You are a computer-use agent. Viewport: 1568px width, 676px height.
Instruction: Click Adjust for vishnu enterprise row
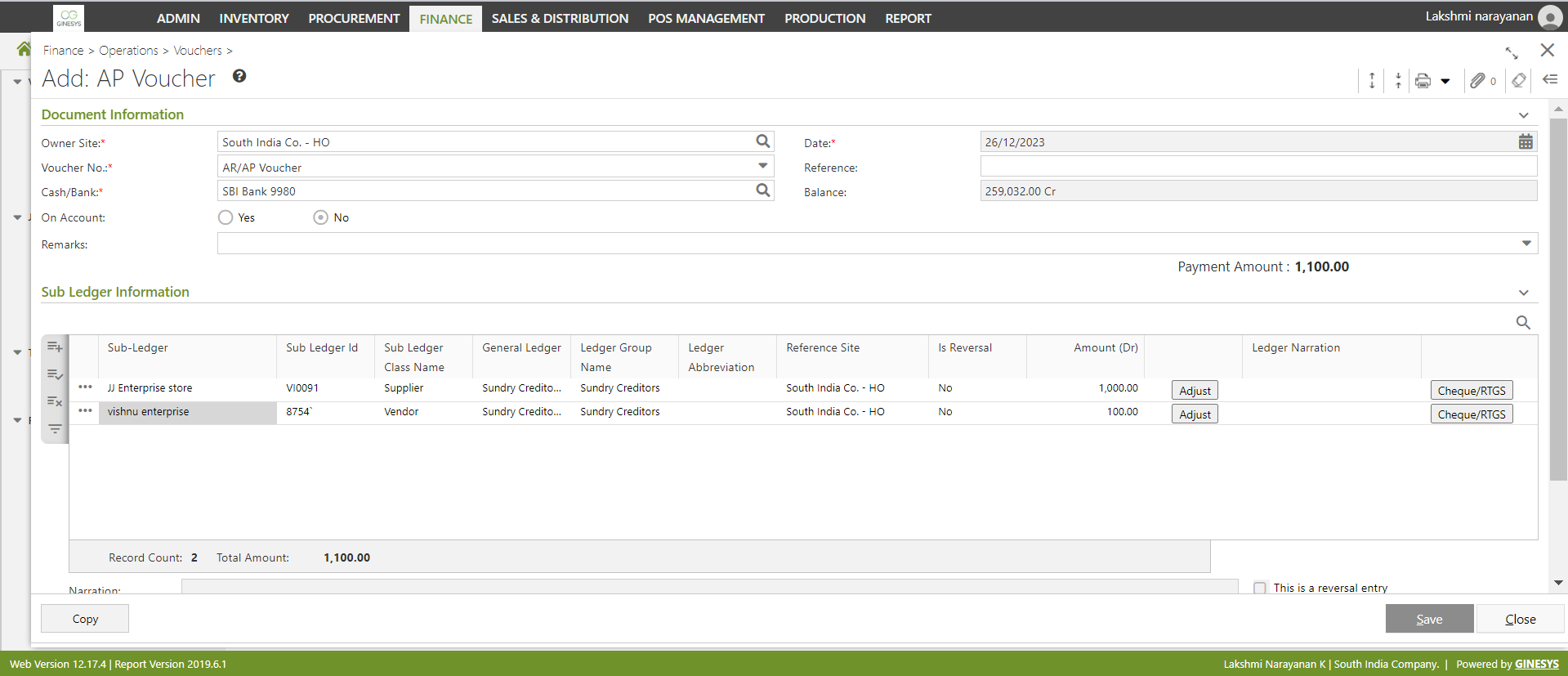tap(1195, 414)
